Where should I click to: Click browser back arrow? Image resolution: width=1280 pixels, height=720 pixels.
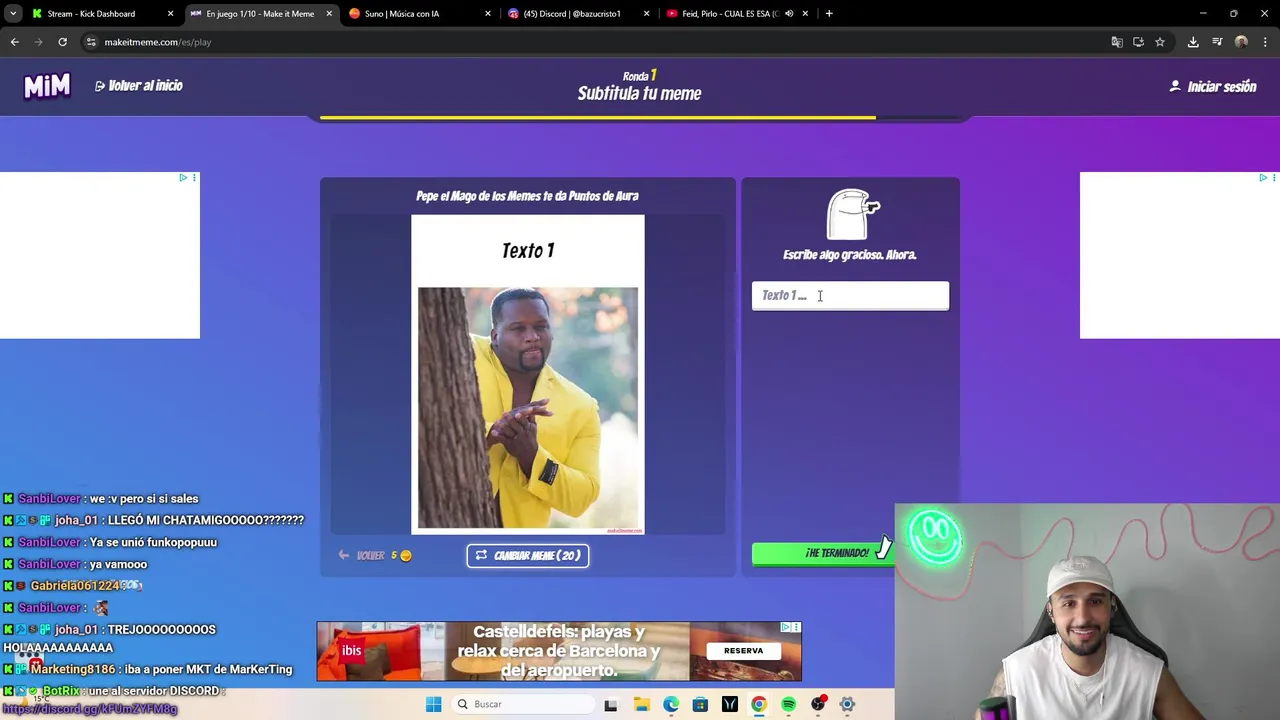tap(15, 42)
